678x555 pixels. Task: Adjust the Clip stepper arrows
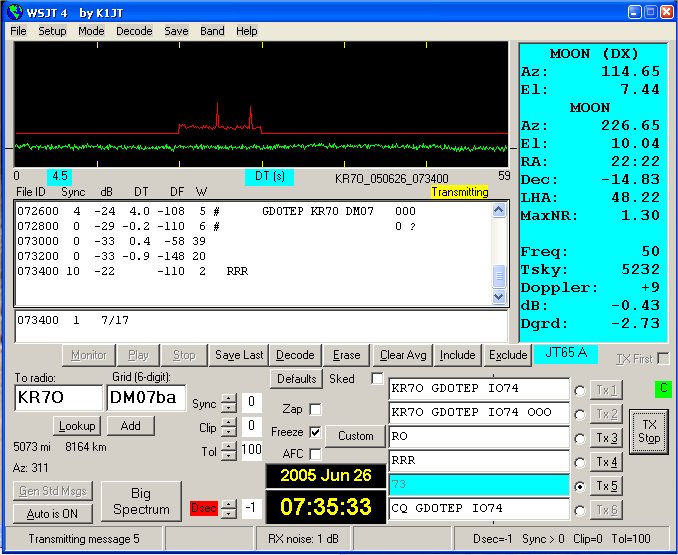[x=228, y=426]
